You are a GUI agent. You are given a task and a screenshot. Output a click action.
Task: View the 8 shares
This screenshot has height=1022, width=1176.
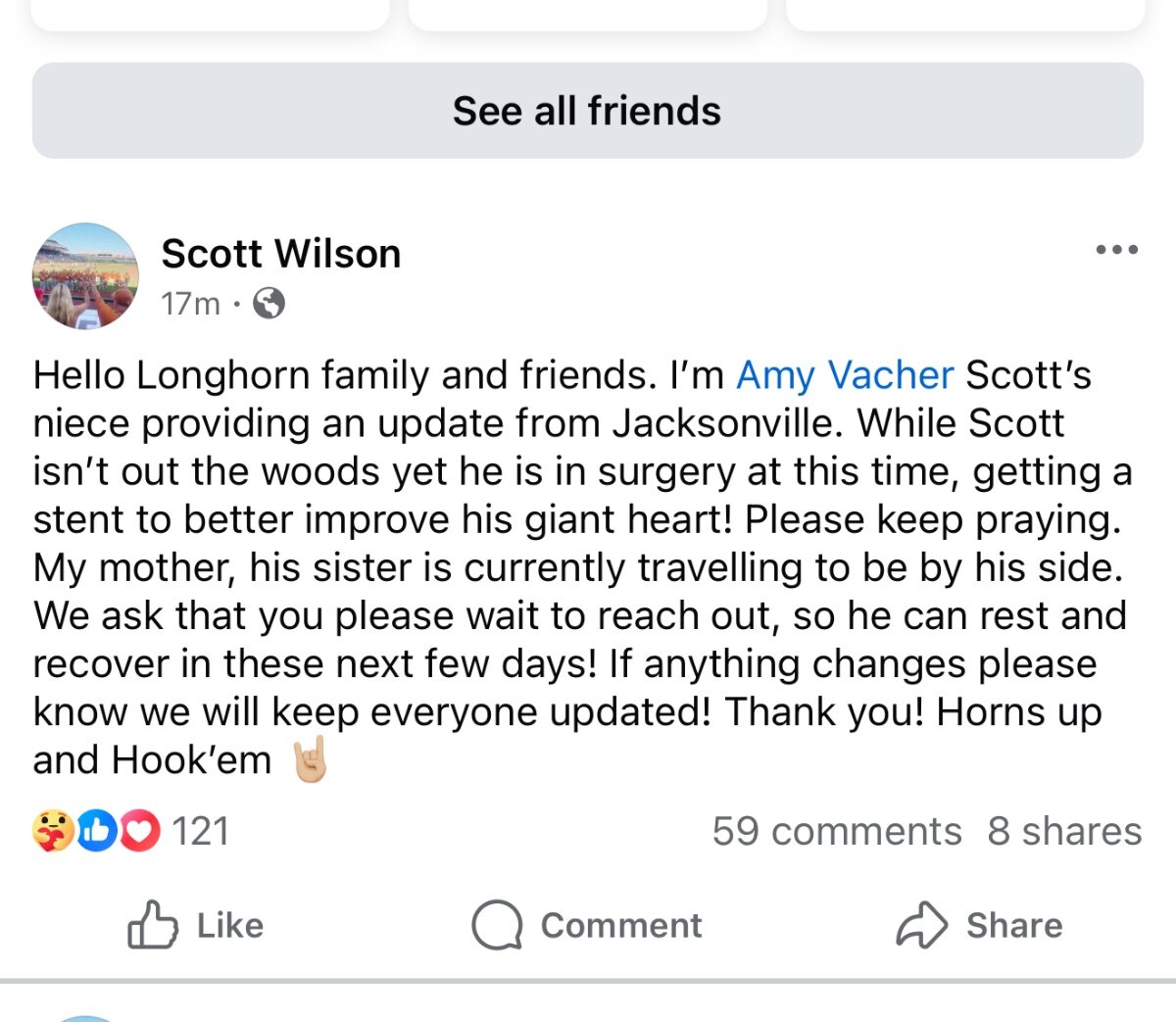tap(1064, 831)
